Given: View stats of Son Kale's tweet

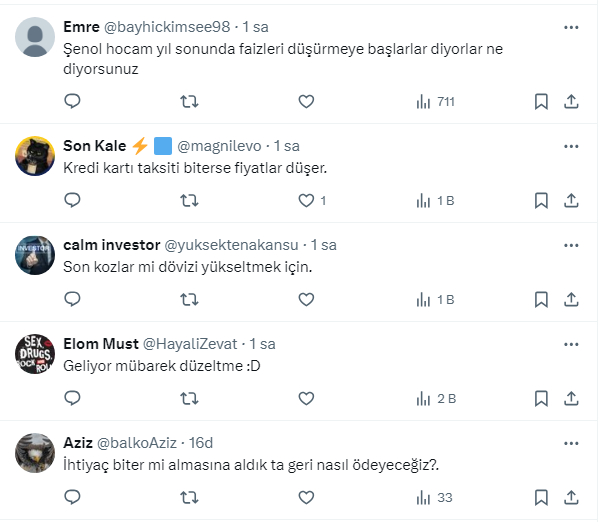Looking at the screenshot, I should pyautogui.click(x=435, y=200).
